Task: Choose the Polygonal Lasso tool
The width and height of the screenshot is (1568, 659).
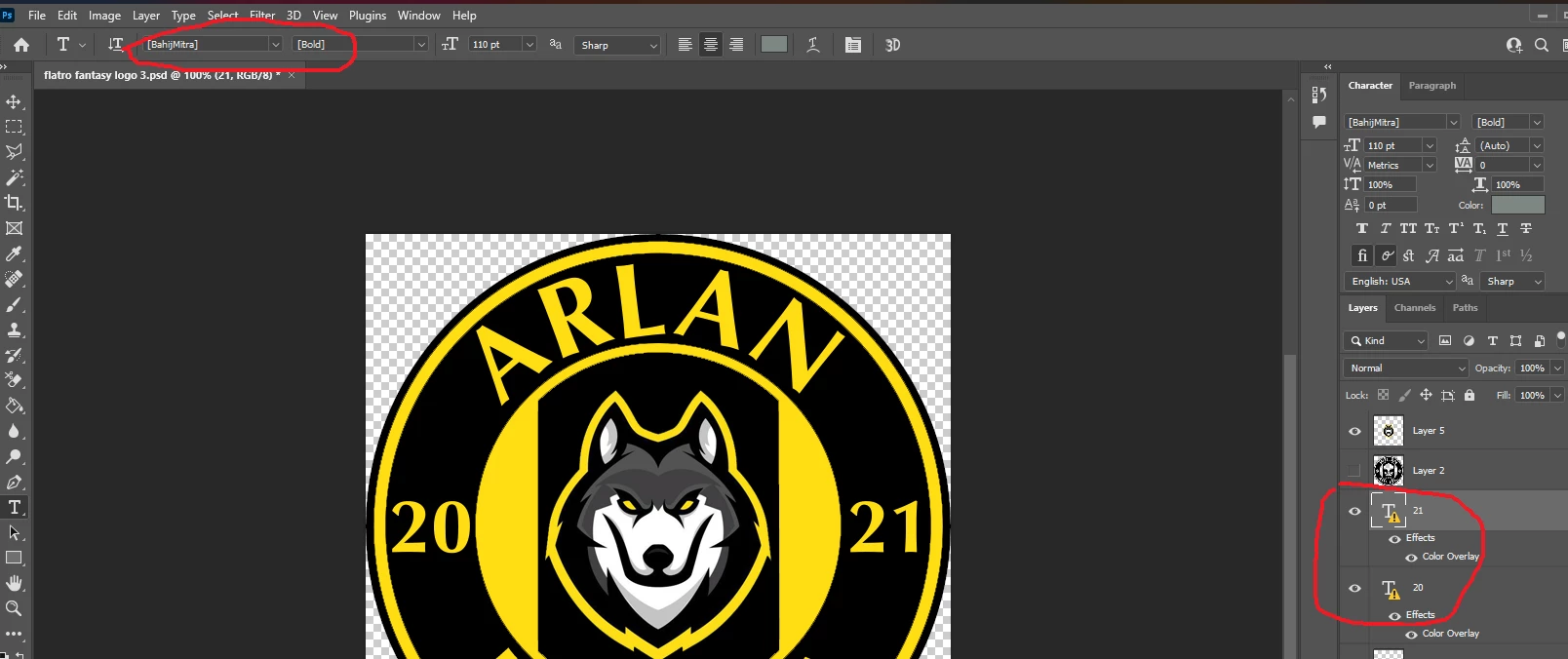Action: [x=14, y=152]
